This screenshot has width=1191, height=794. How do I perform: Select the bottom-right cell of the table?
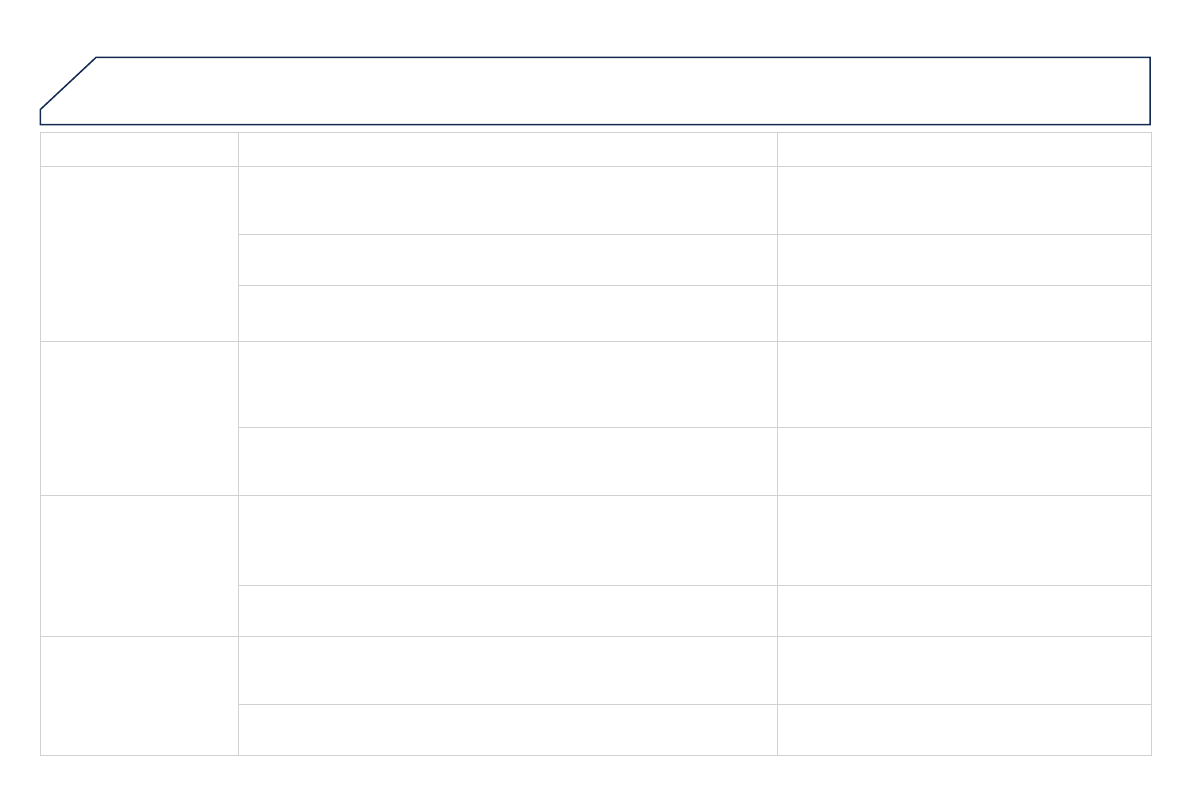tap(964, 729)
